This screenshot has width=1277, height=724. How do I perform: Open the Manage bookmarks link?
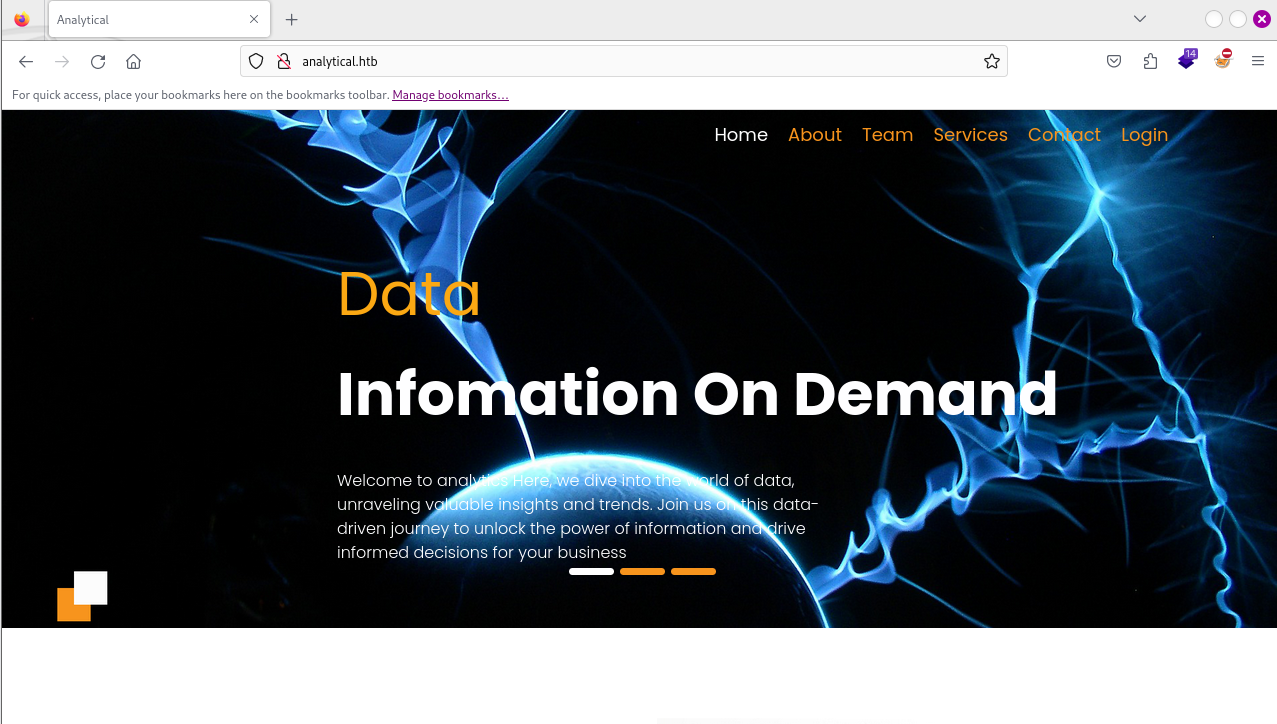point(450,95)
